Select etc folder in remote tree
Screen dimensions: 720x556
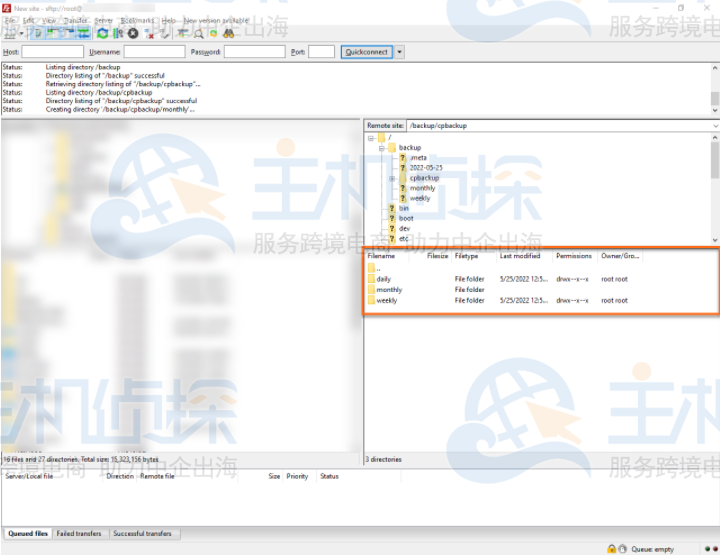tap(404, 238)
